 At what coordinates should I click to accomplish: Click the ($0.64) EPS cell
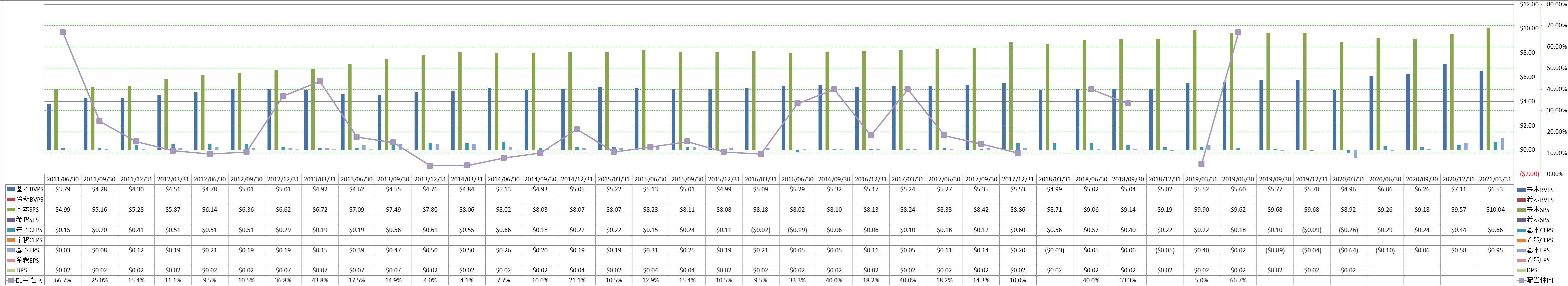(1348, 250)
